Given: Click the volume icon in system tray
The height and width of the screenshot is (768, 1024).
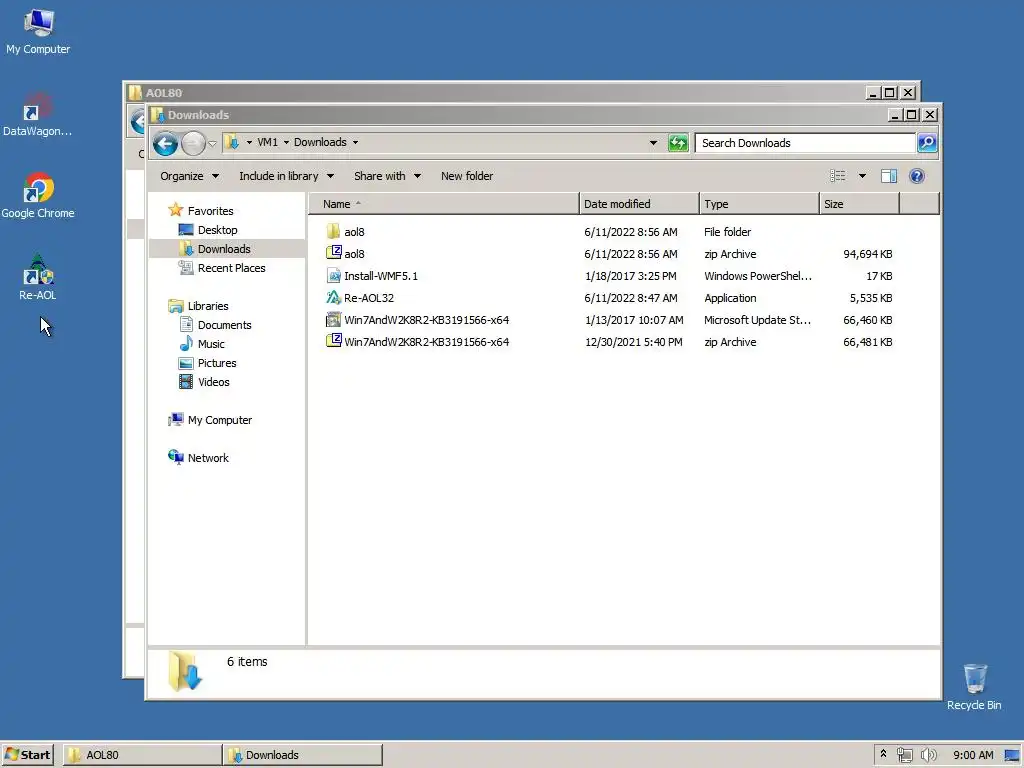Looking at the screenshot, I should (x=928, y=755).
